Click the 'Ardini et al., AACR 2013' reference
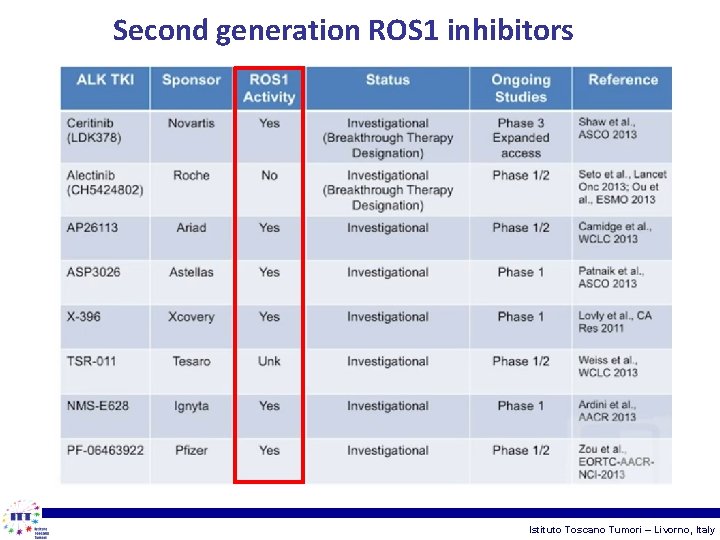The image size is (720, 540). click(x=623, y=416)
